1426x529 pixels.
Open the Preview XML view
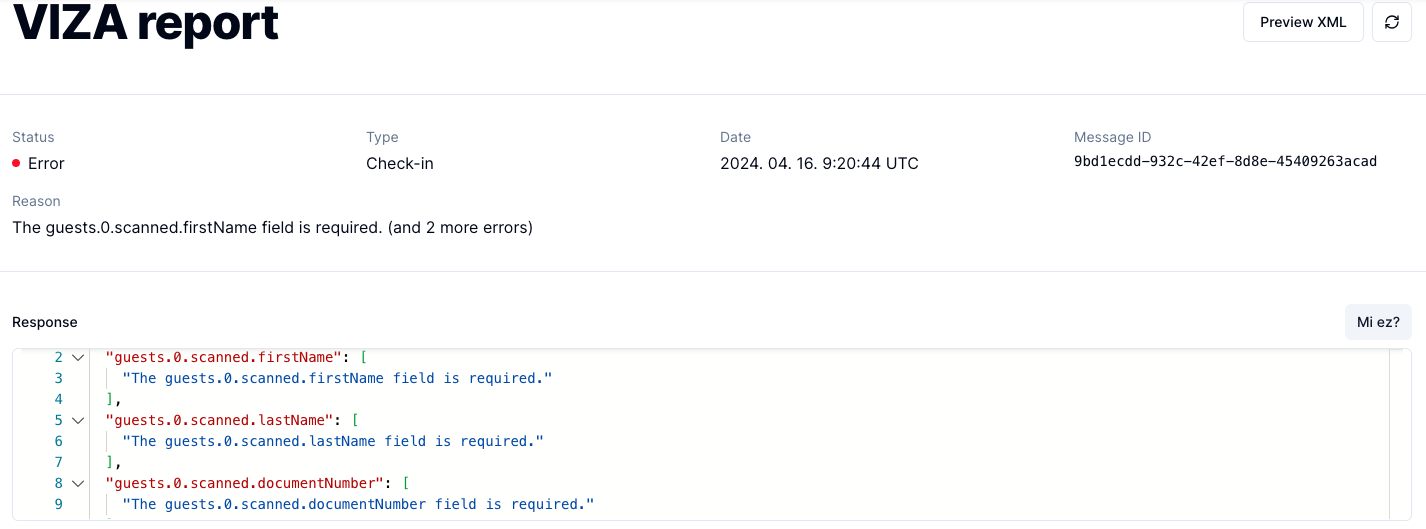tap(1303, 22)
